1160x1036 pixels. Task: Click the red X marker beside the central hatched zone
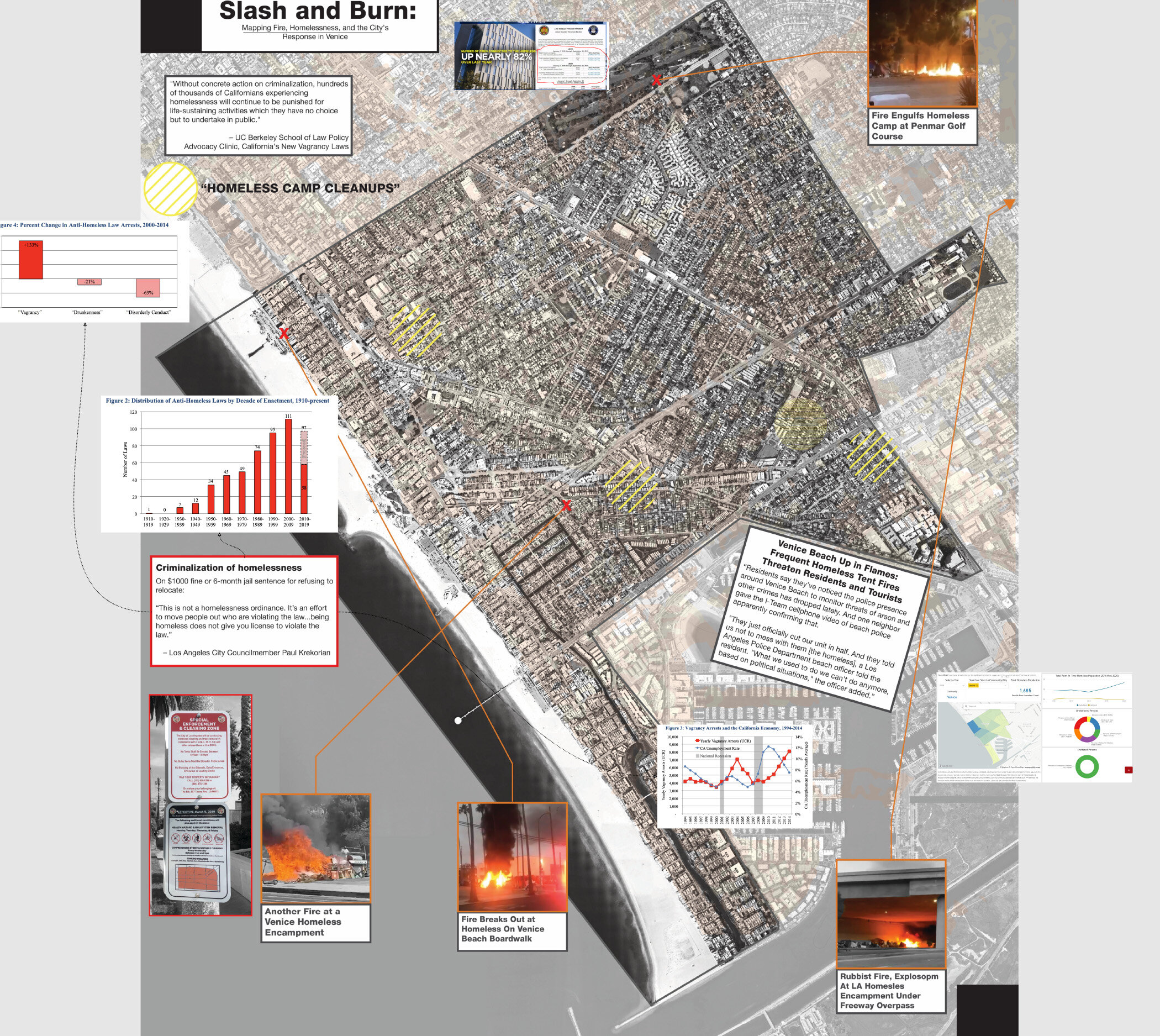tap(566, 505)
